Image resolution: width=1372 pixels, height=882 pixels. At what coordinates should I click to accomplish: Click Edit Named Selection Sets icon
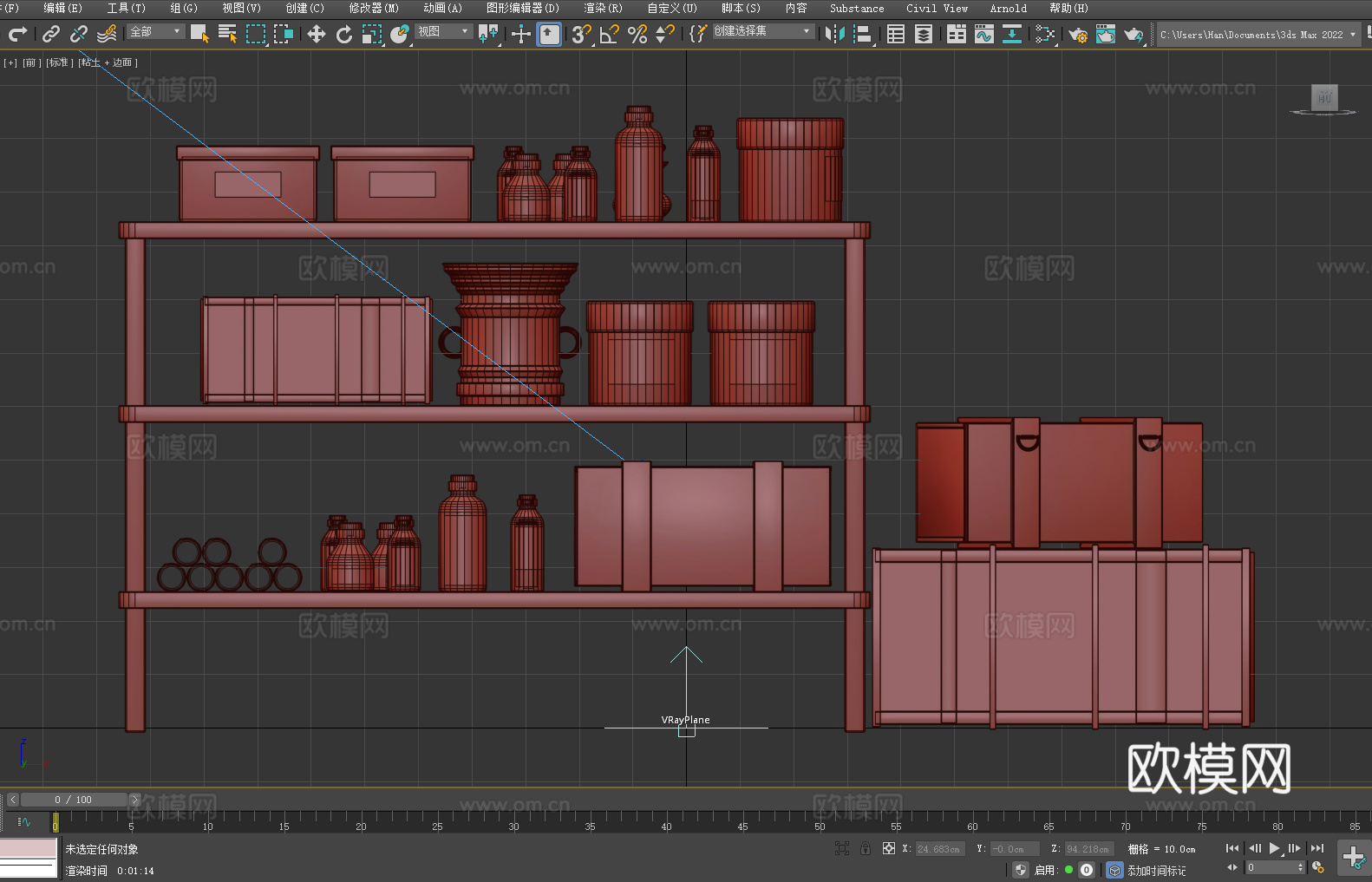[697, 34]
